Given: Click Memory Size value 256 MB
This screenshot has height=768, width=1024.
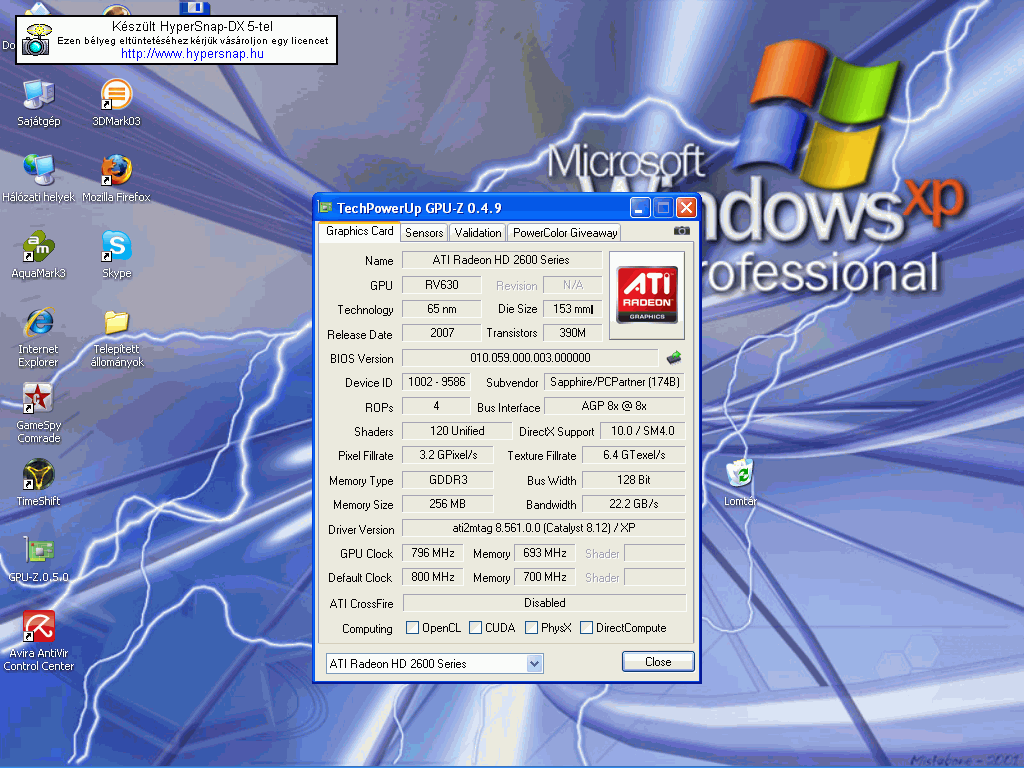Looking at the screenshot, I should [448, 504].
